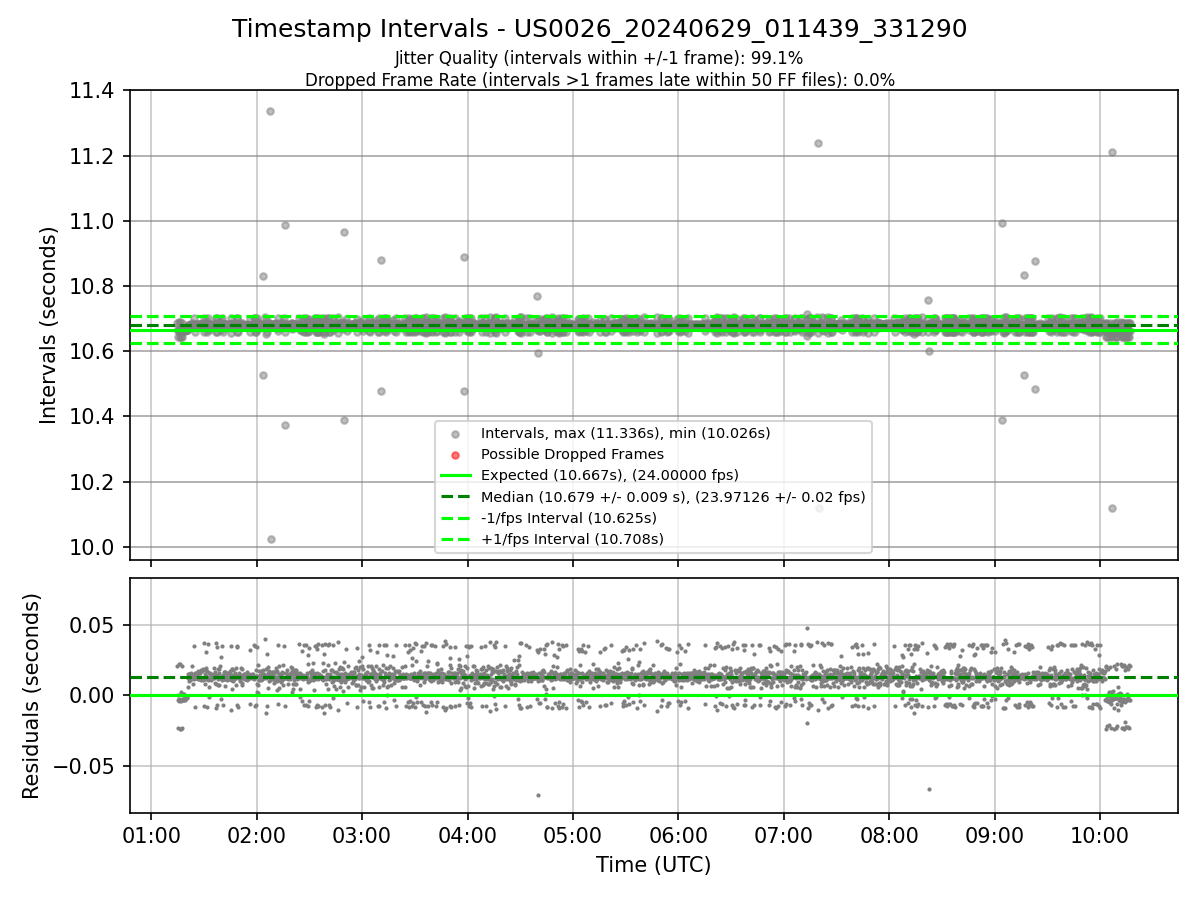Click legend entry 'Expected (10.667s), (24.00000 fps)'
This screenshot has width=1200, height=900.
pos(610,475)
